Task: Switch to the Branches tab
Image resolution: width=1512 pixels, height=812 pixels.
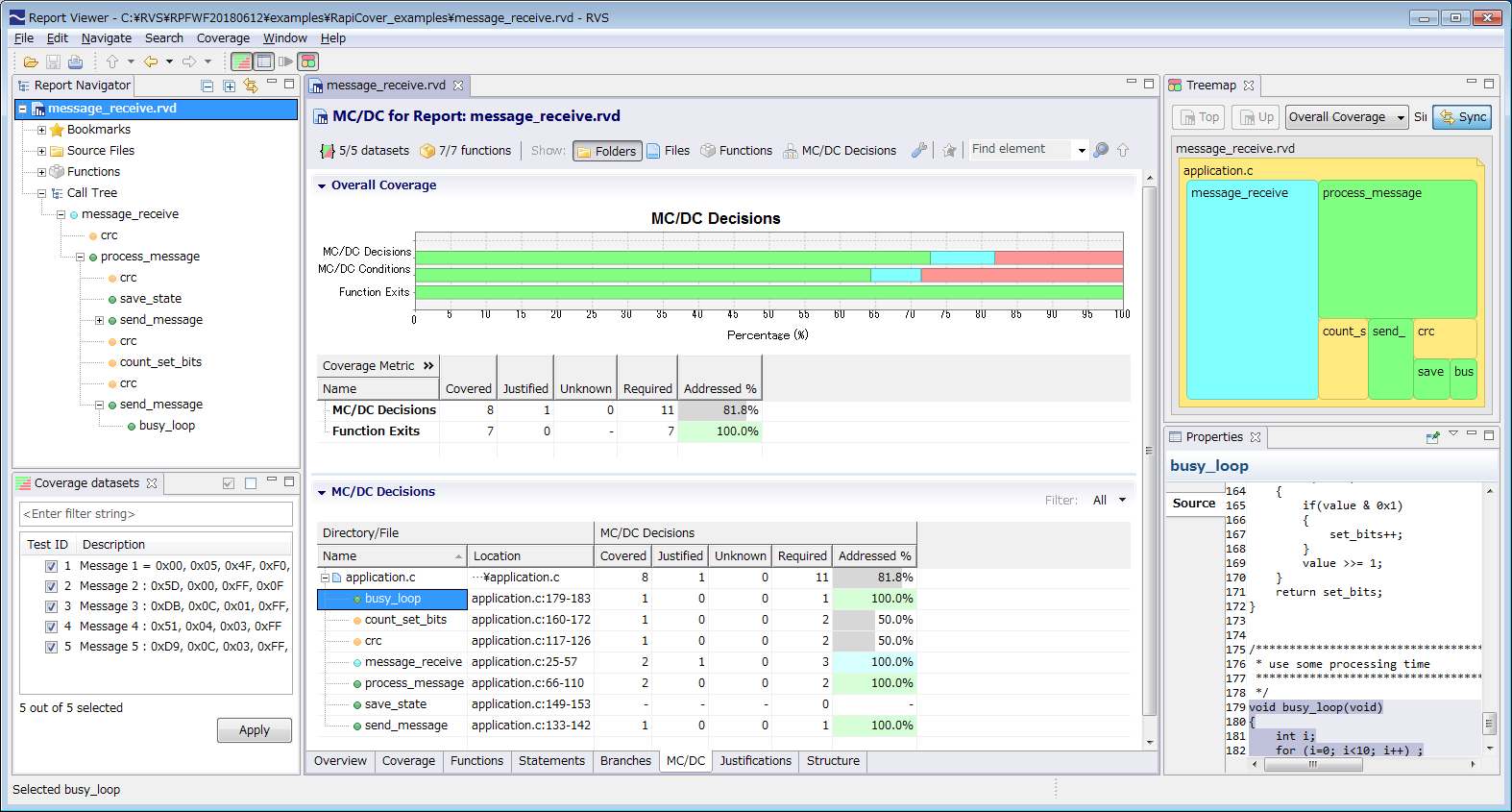Action: (x=625, y=761)
